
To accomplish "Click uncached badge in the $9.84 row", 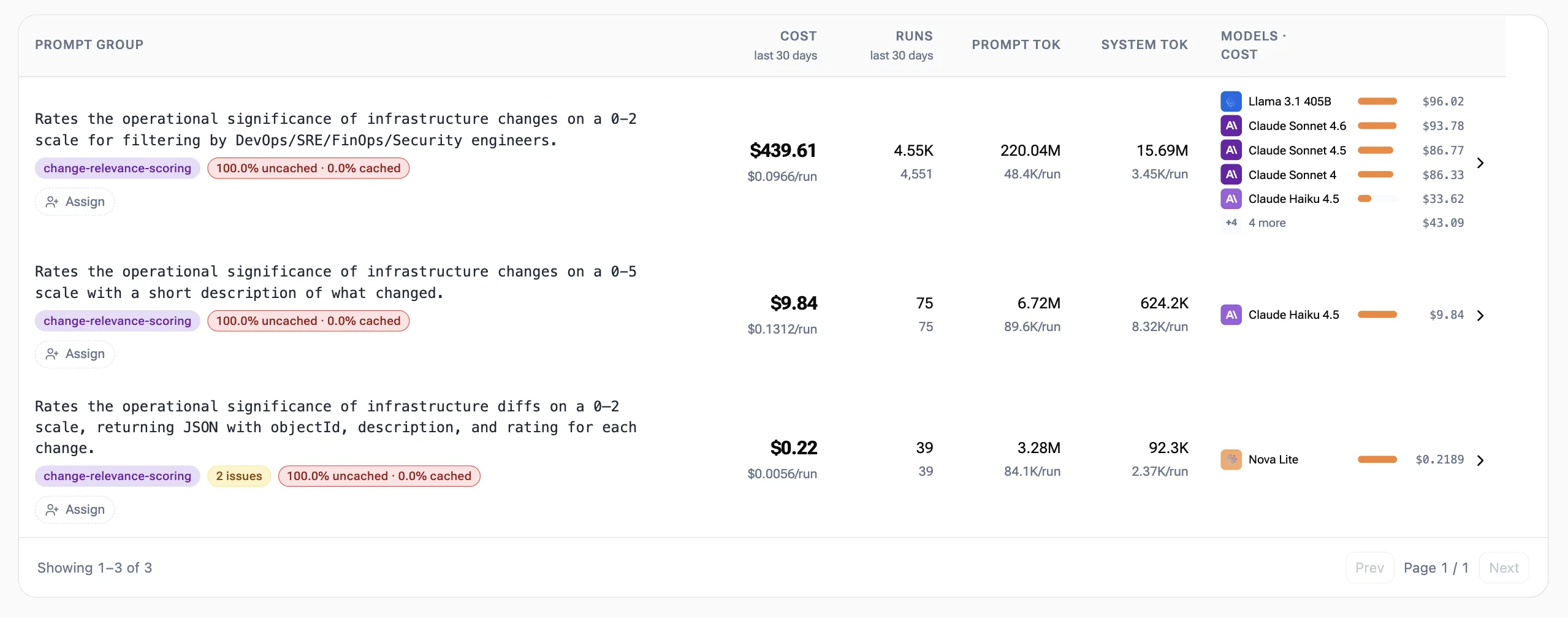I will tap(308, 321).
